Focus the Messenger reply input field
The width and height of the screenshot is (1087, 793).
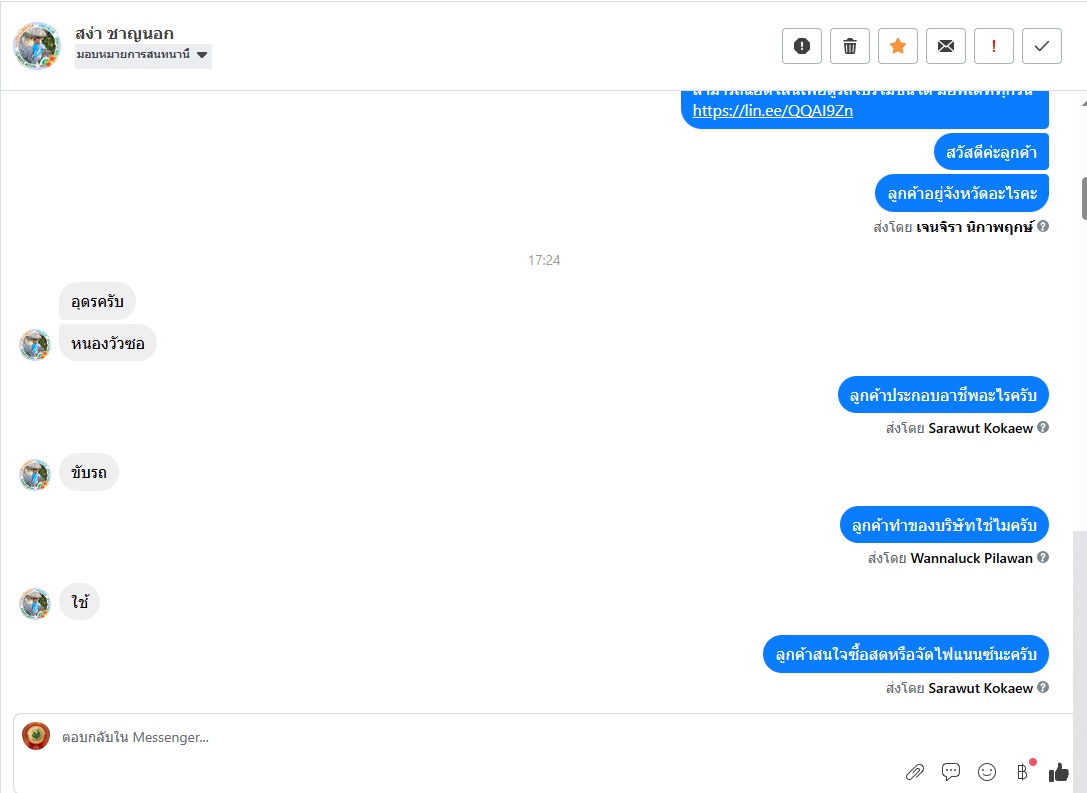coord(541,737)
